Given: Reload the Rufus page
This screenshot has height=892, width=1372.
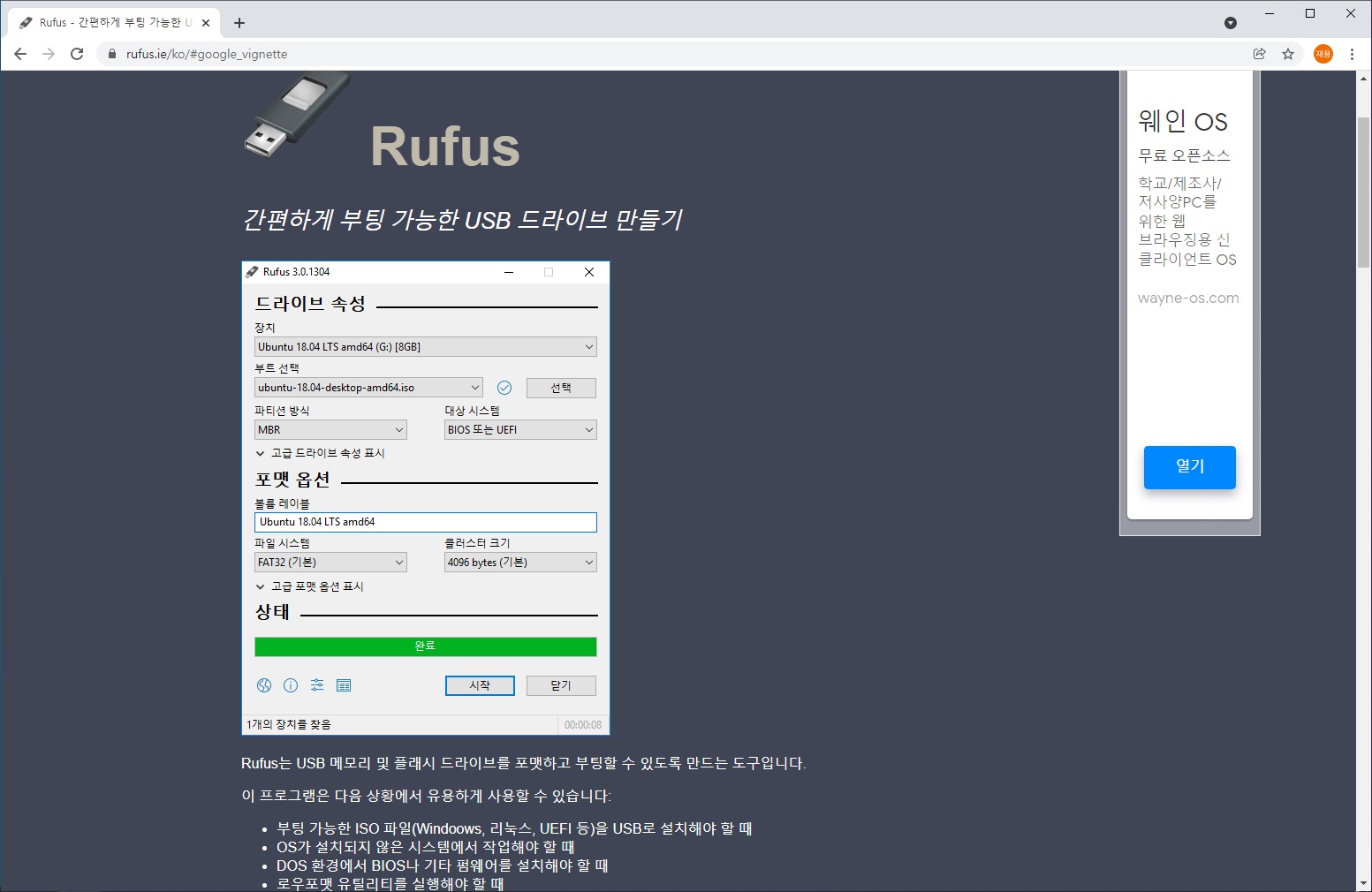Looking at the screenshot, I should [x=77, y=54].
